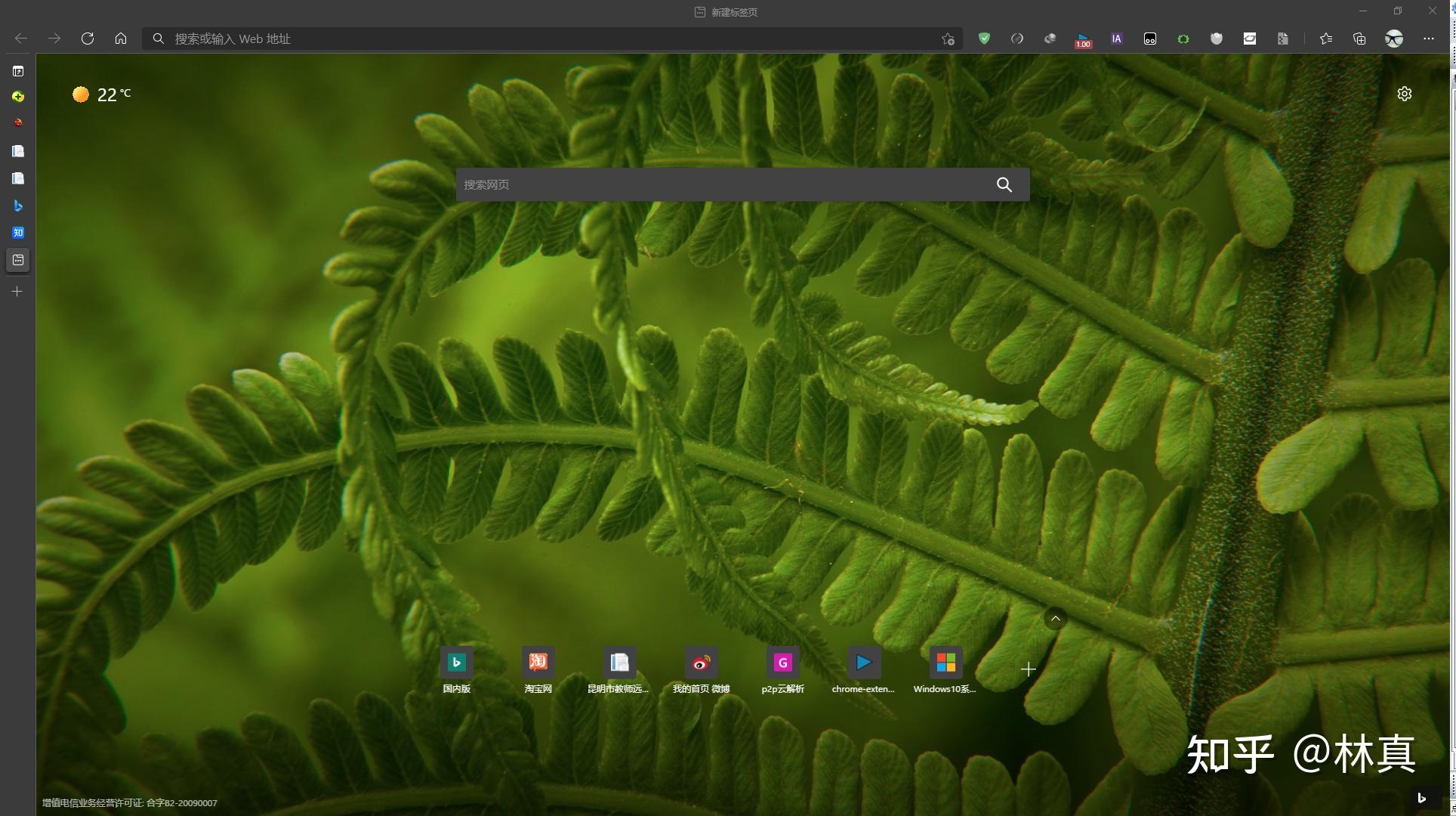
Task: Open the 国内版 Bing quick link
Action: pos(457,670)
